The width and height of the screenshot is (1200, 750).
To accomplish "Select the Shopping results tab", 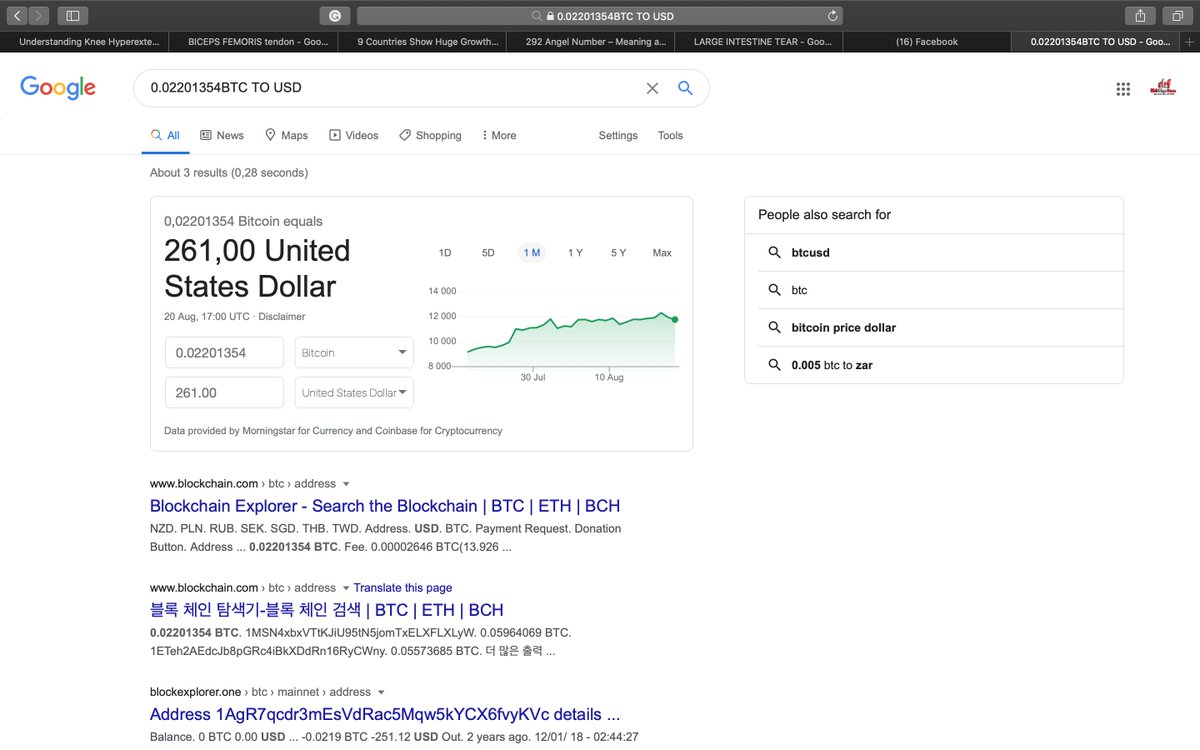I will (430, 135).
